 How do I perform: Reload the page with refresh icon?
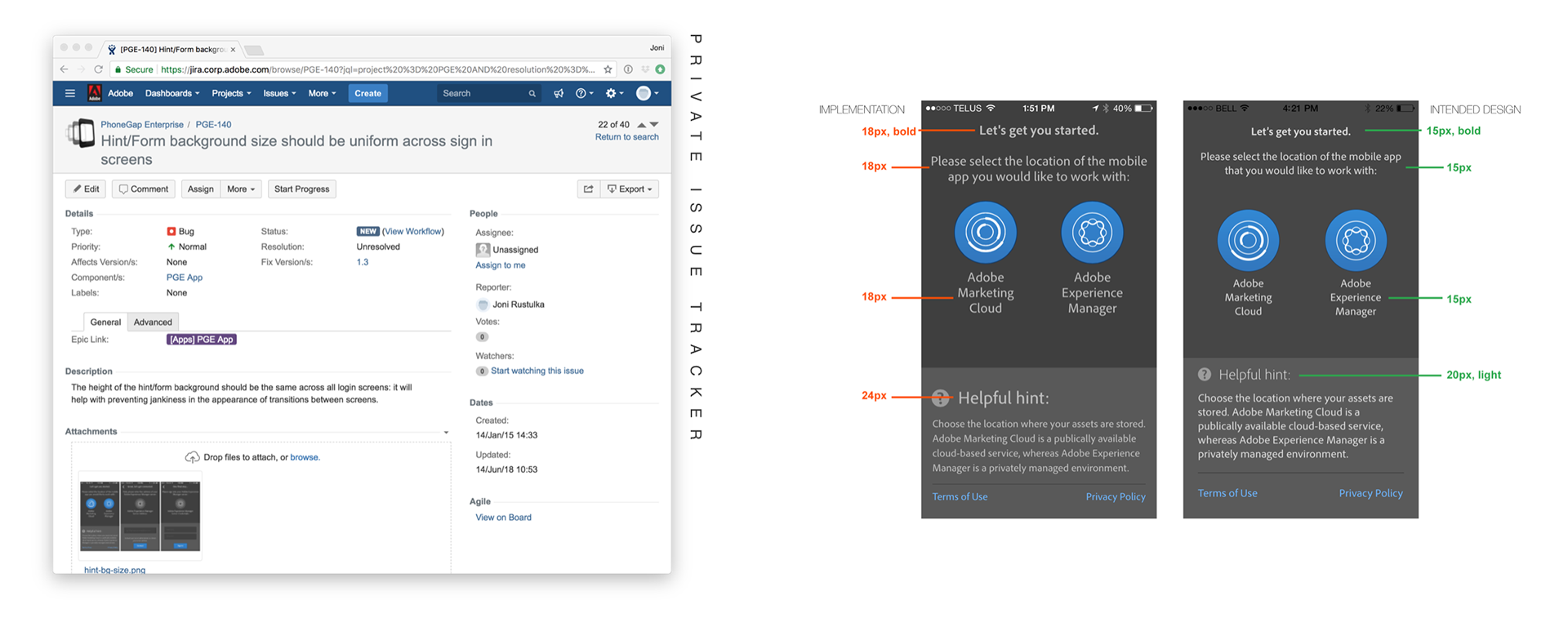(x=98, y=69)
